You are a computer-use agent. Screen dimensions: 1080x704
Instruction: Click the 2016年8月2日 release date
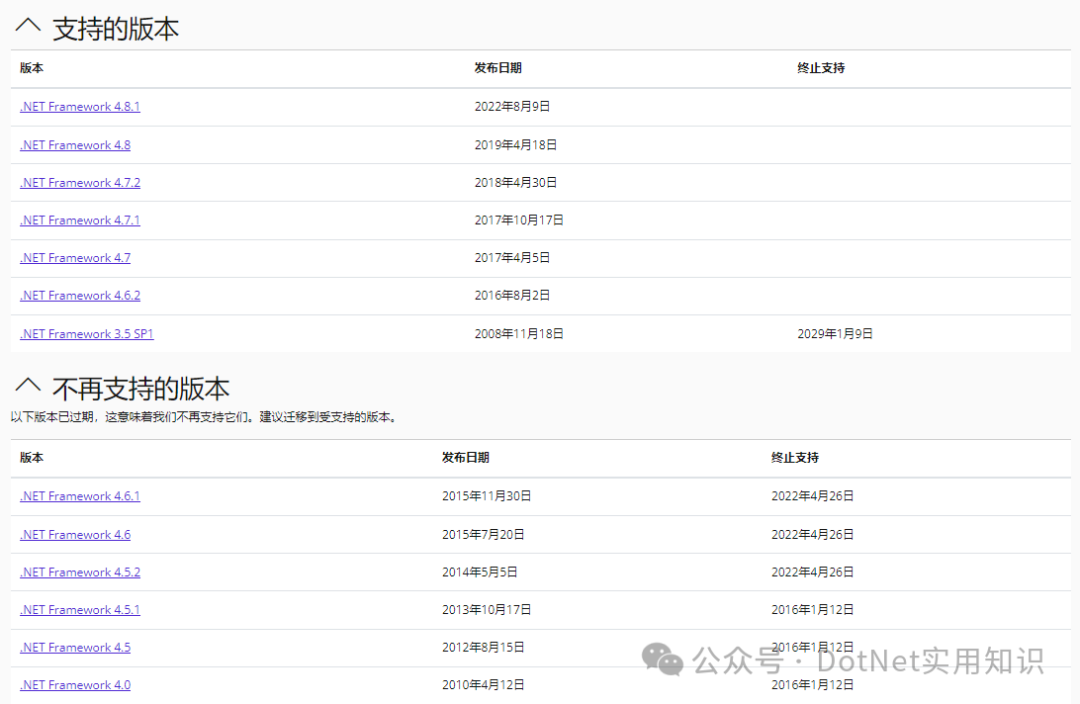click(x=512, y=296)
